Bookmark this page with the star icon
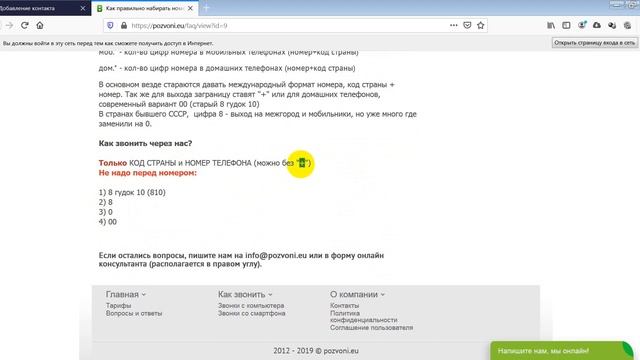The image size is (640, 360). pos(480,25)
